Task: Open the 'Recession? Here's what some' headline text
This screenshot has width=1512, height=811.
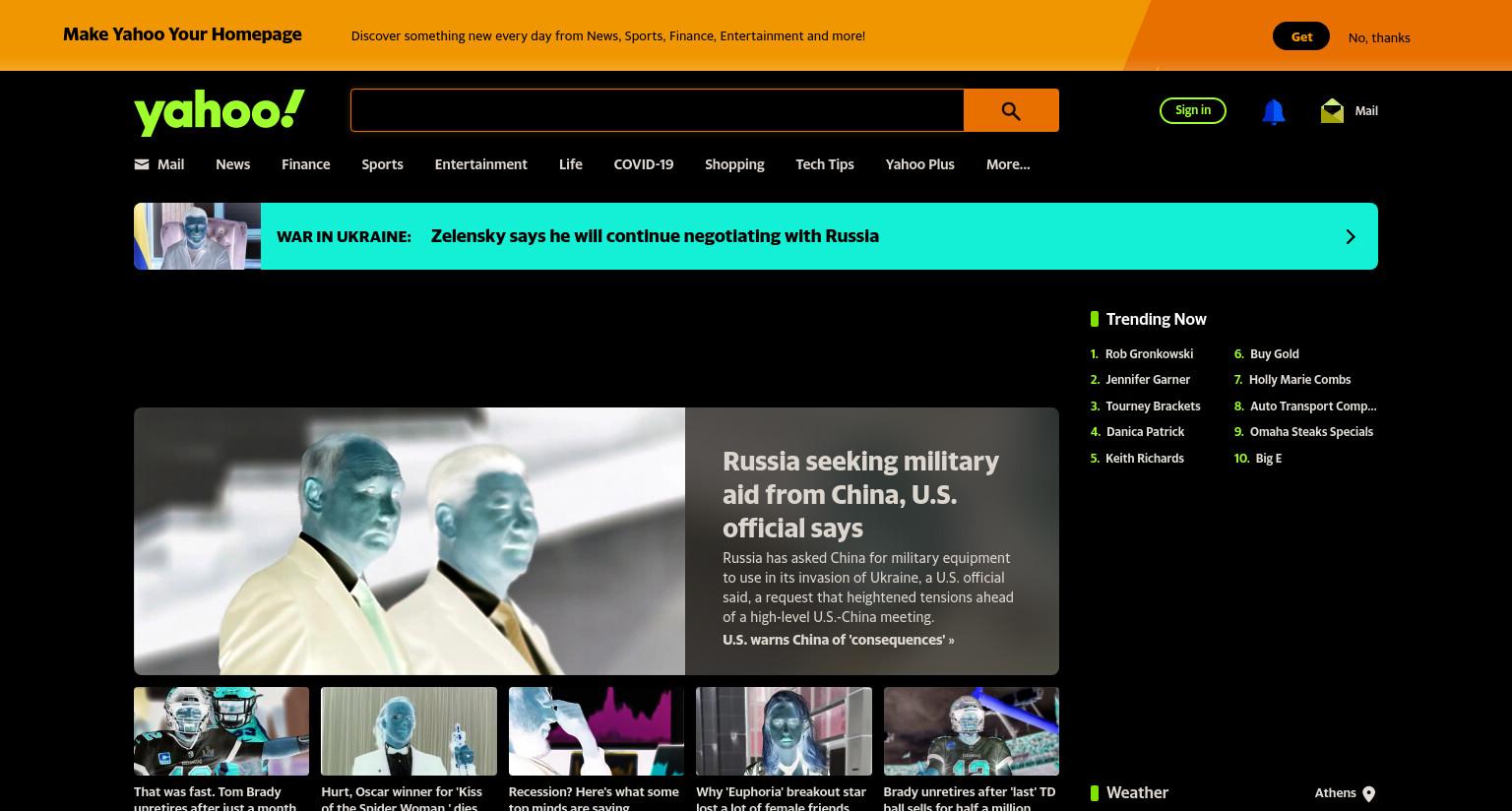Action: coord(594,798)
